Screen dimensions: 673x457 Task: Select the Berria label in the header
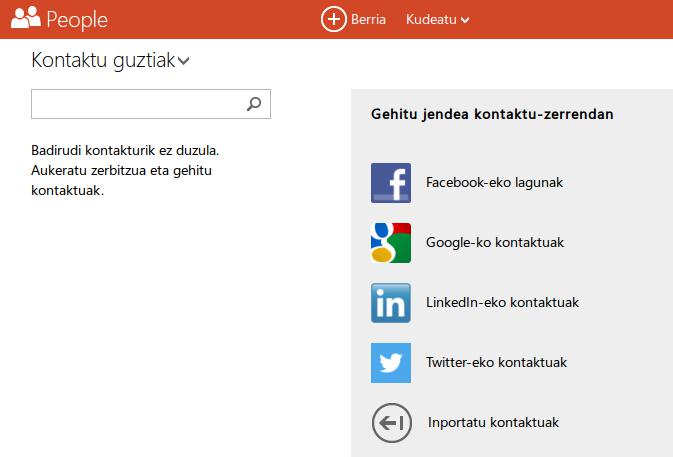click(368, 19)
